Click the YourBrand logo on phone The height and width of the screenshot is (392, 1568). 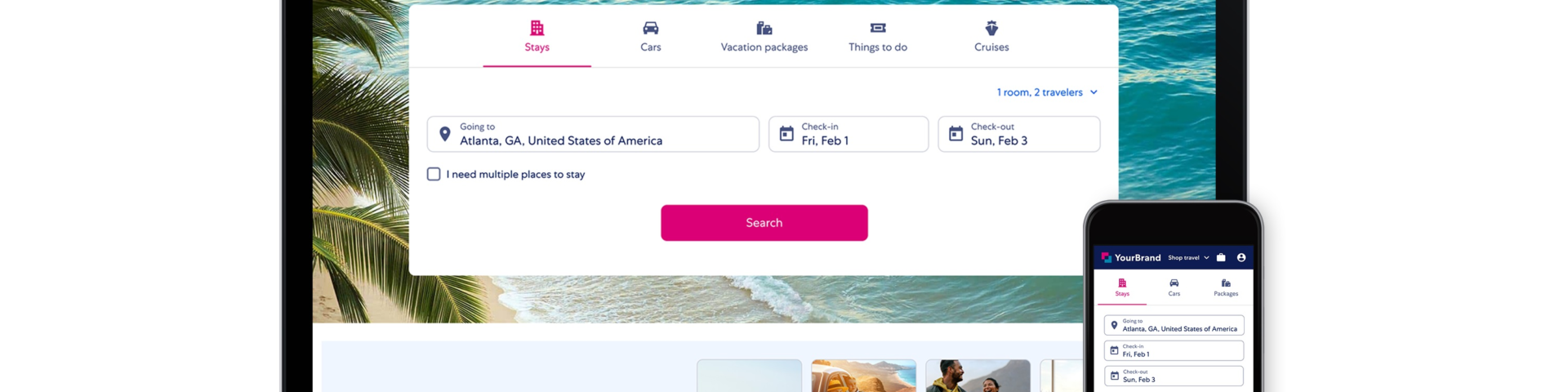coord(1130,257)
